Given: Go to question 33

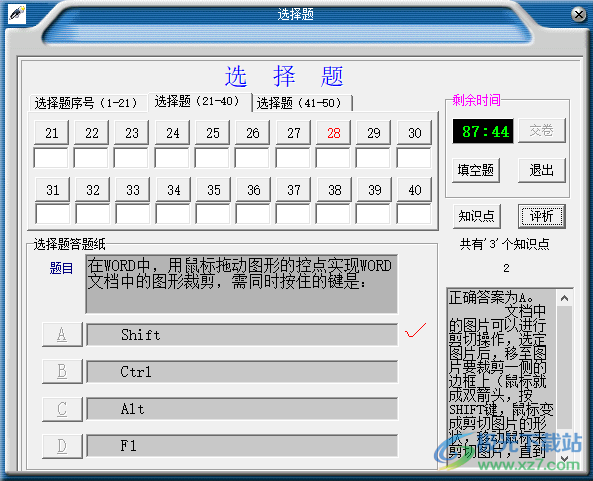Looking at the screenshot, I should click(x=133, y=189).
